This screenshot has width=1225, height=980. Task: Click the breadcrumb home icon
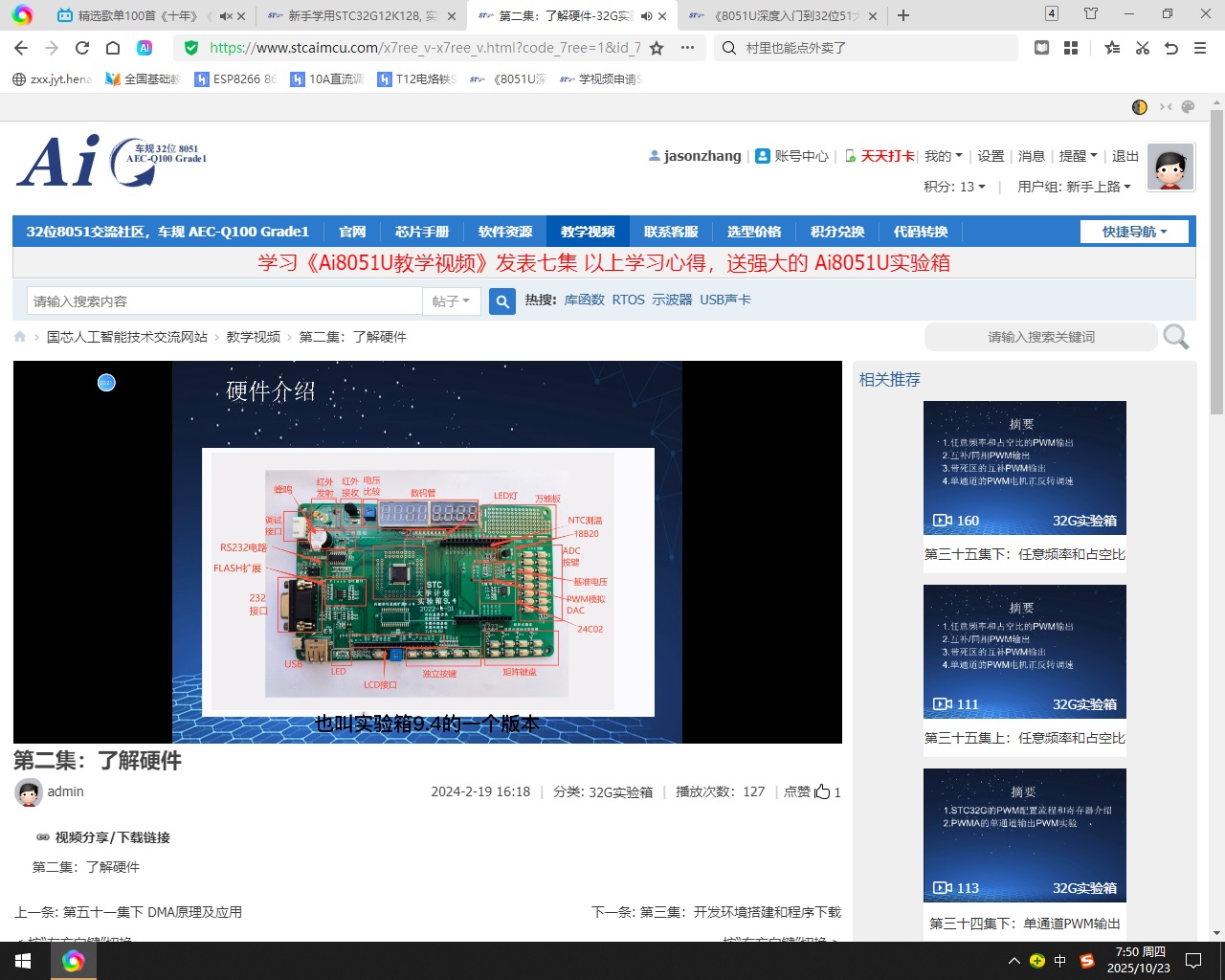tap(20, 337)
